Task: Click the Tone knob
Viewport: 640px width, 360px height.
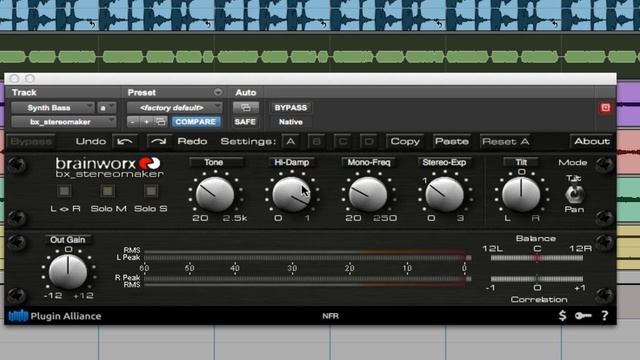Action: click(x=215, y=194)
